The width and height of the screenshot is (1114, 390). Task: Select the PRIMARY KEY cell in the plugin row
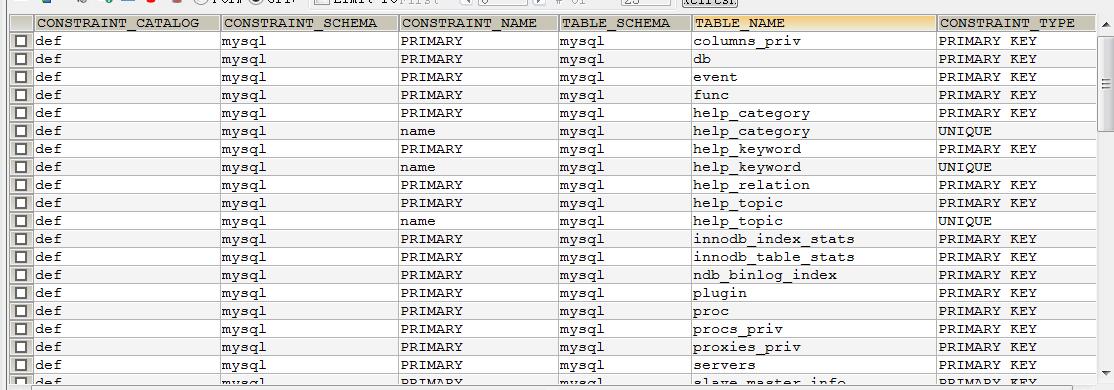coord(1016,293)
